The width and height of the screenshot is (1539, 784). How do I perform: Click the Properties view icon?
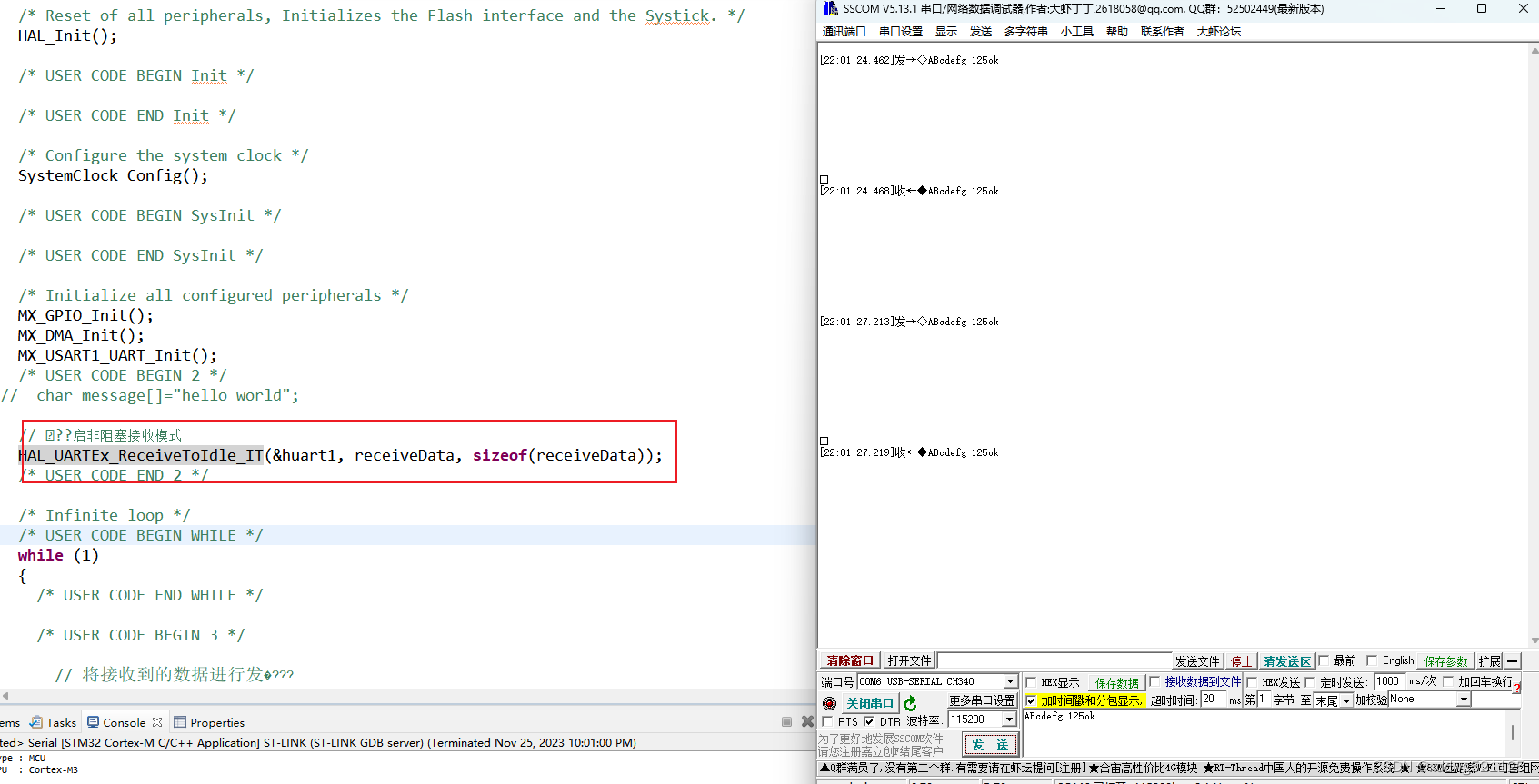[x=180, y=722]
